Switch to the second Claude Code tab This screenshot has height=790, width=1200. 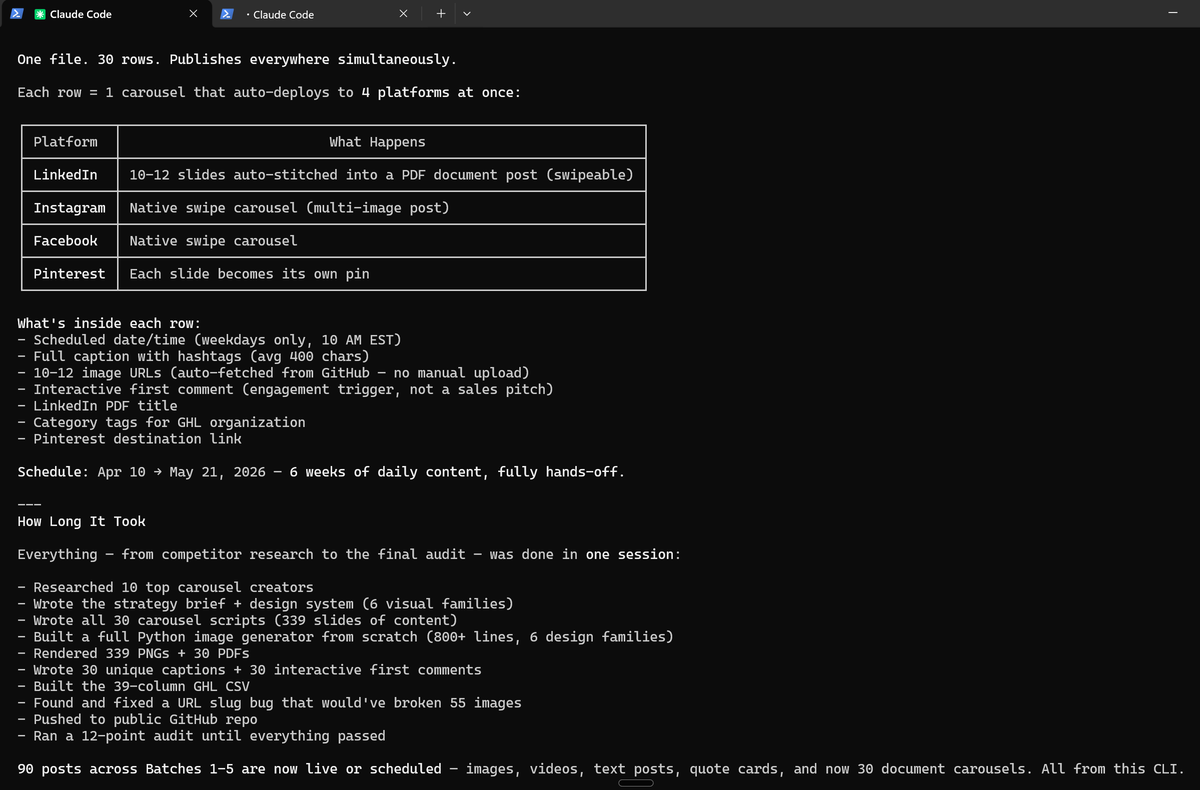[315, 14]
